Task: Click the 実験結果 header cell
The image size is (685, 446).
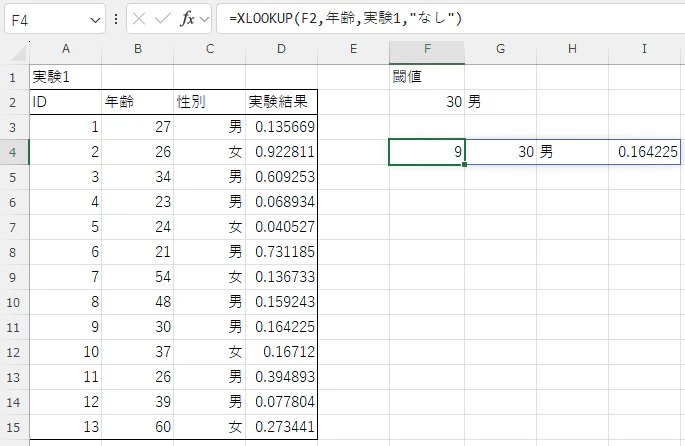Action: tap(281, 102)
